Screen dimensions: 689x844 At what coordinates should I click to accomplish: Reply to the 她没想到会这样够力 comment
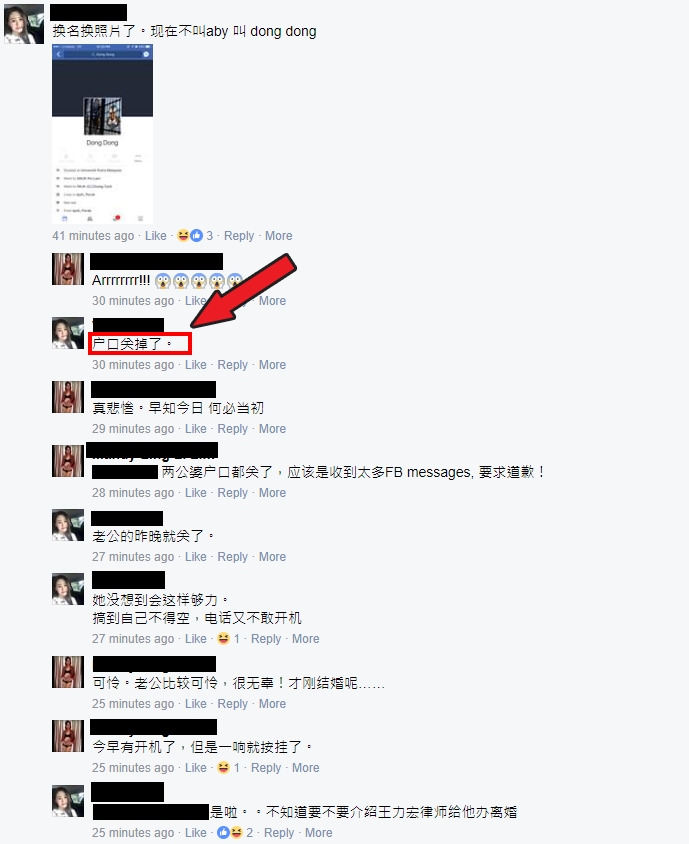pos(266,639)
